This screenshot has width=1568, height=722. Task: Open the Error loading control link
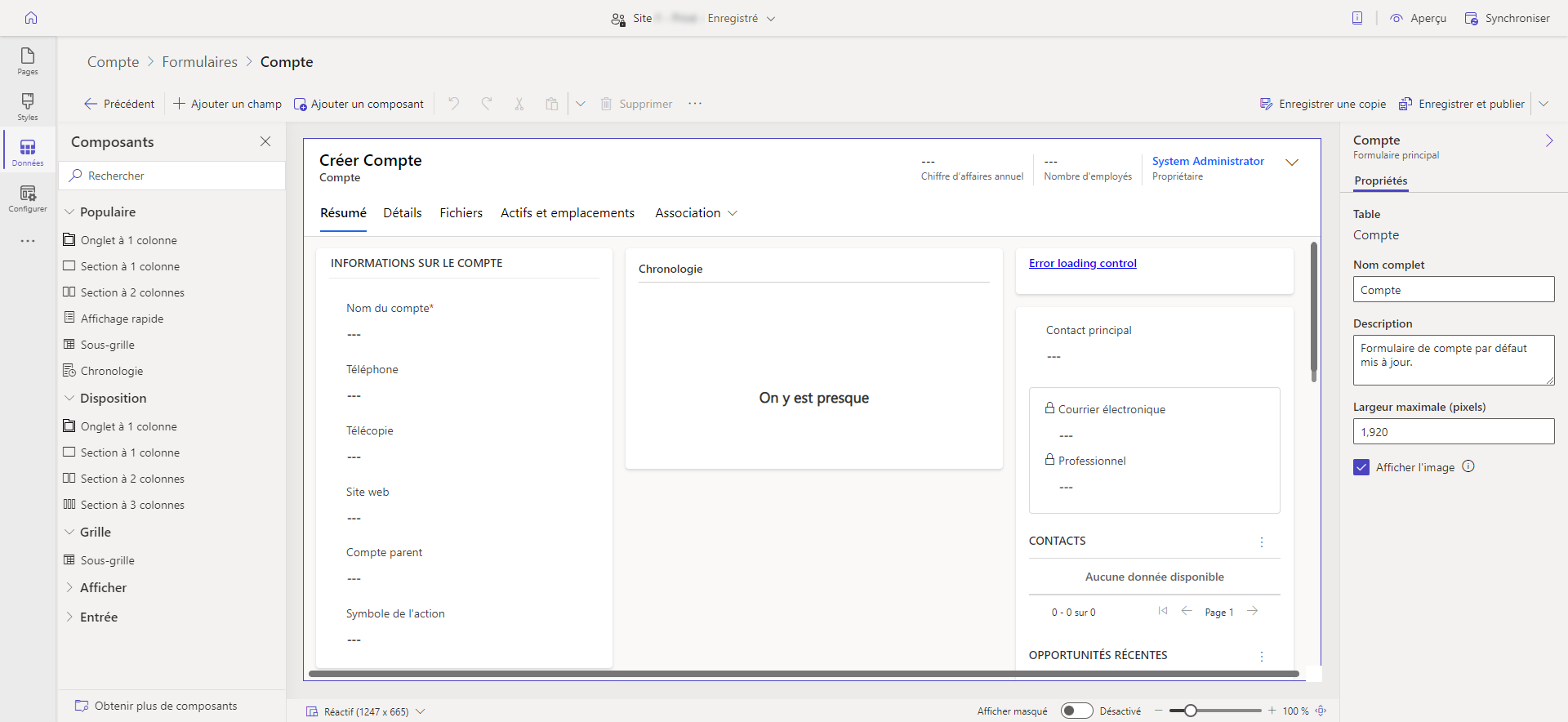click(1083, 263)
